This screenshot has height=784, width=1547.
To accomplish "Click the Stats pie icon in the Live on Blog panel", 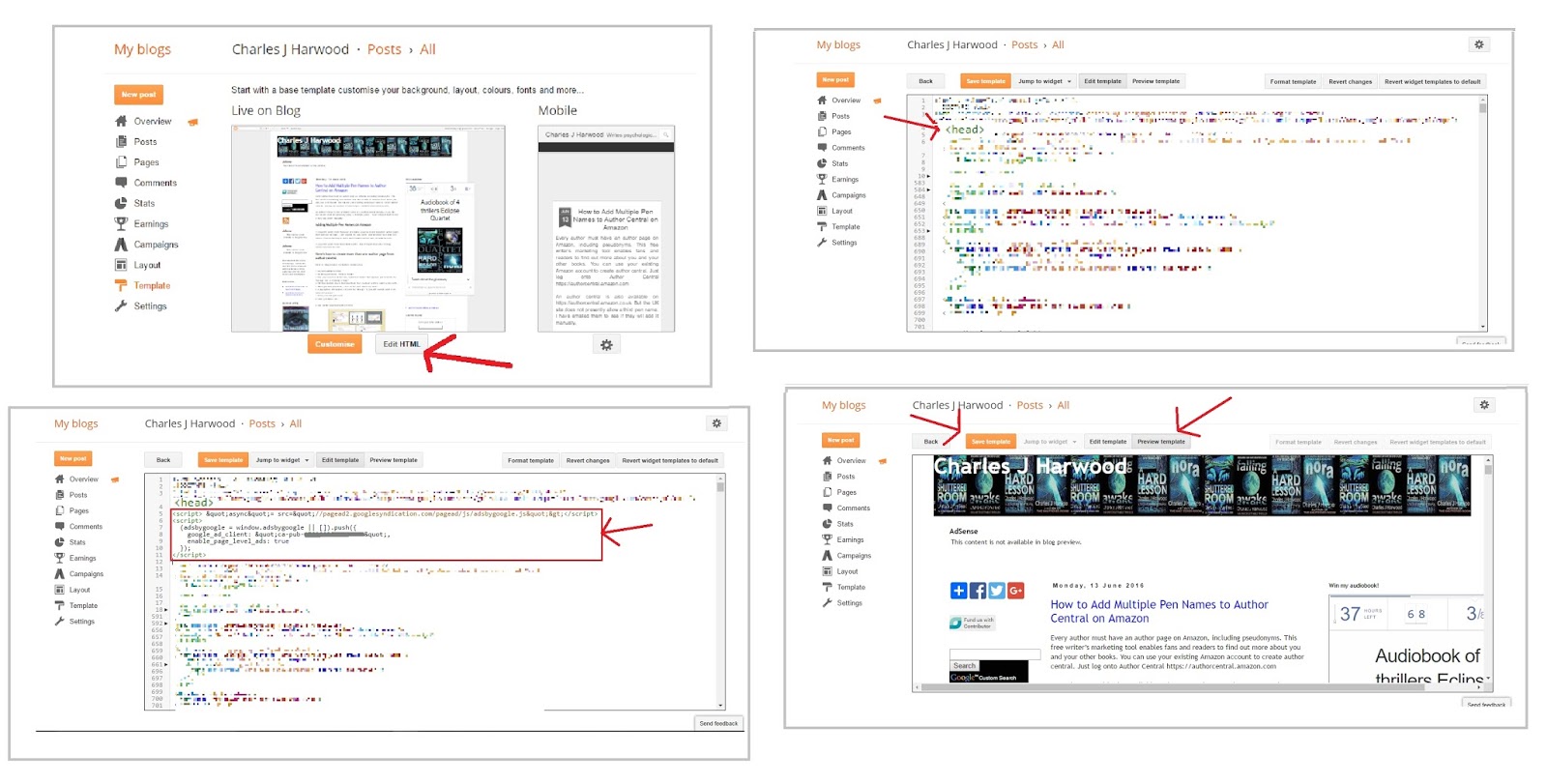I will click(121, 203).
